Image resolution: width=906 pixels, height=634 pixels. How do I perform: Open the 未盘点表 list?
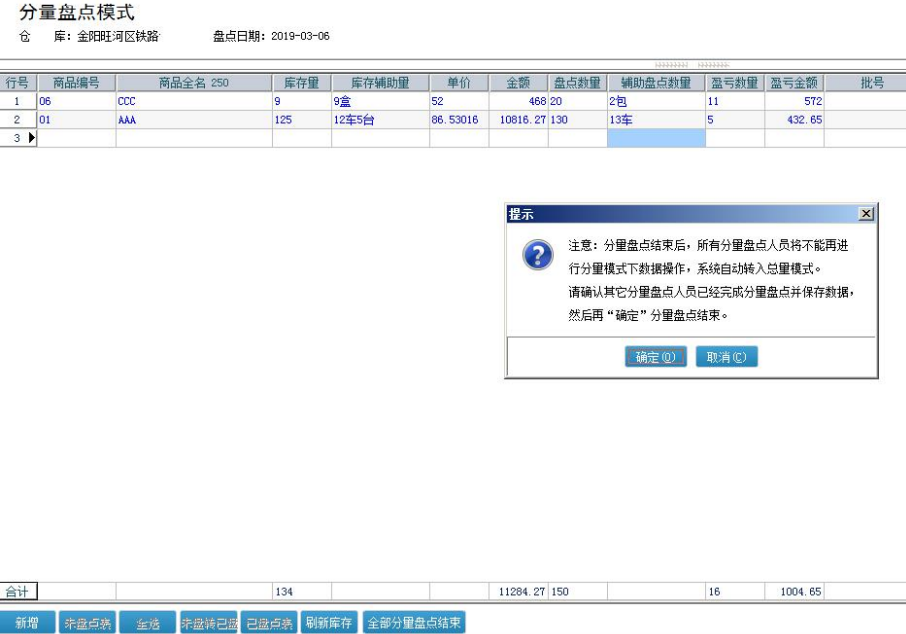point(87,623)
